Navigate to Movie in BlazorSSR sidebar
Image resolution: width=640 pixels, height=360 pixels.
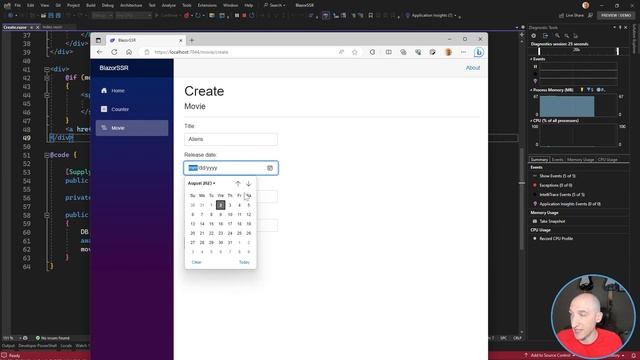point(132,128)
